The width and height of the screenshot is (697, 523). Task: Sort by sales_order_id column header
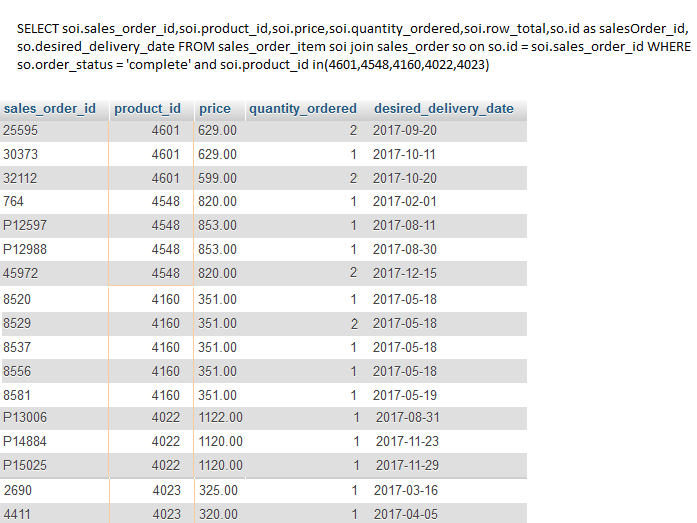(x=50, y=109)
